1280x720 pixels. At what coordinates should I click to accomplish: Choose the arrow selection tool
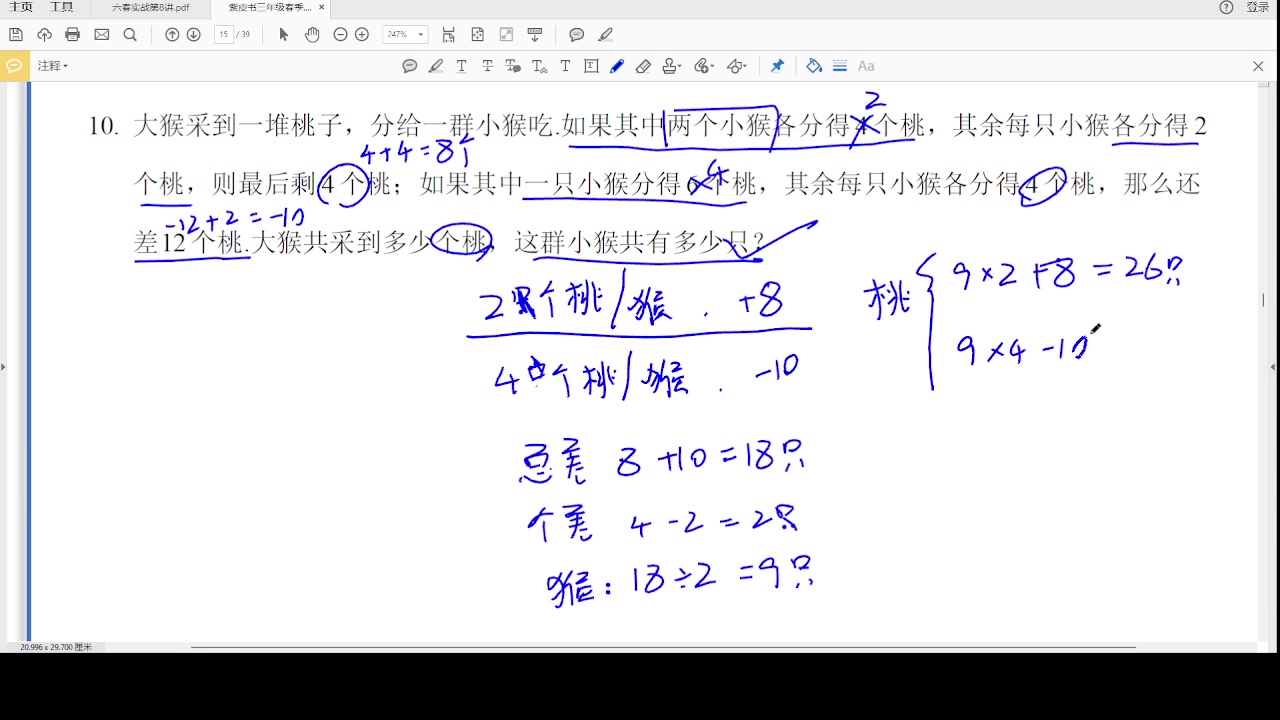coord(283,35)
